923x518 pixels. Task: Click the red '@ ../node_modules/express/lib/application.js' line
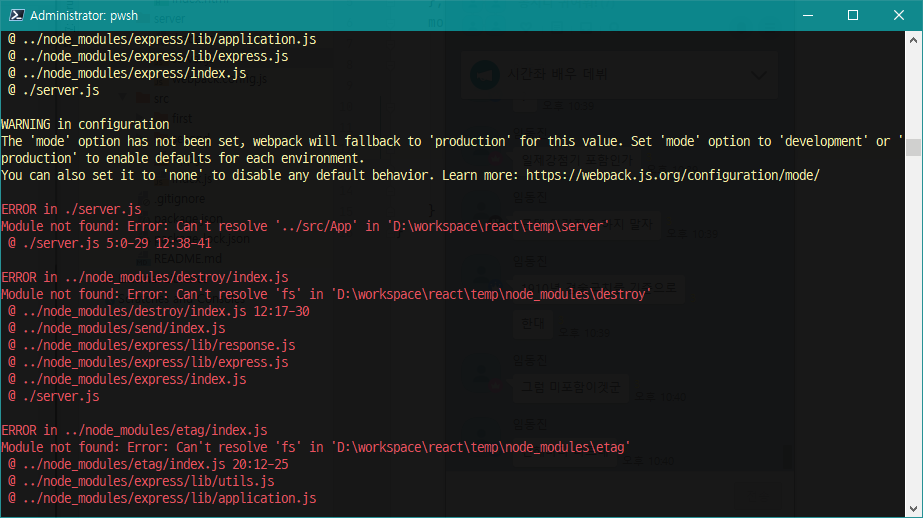(x=162, y=499)
